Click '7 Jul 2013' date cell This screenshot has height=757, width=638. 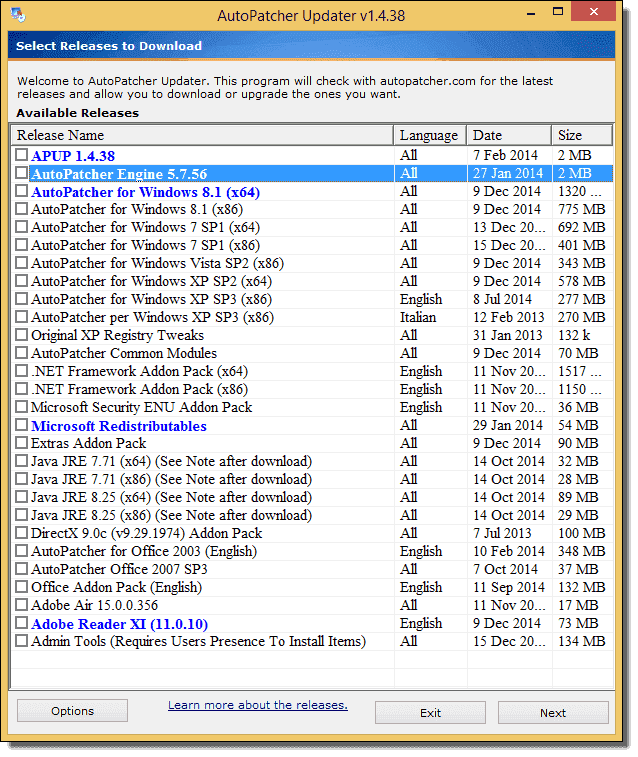point(502,533)
